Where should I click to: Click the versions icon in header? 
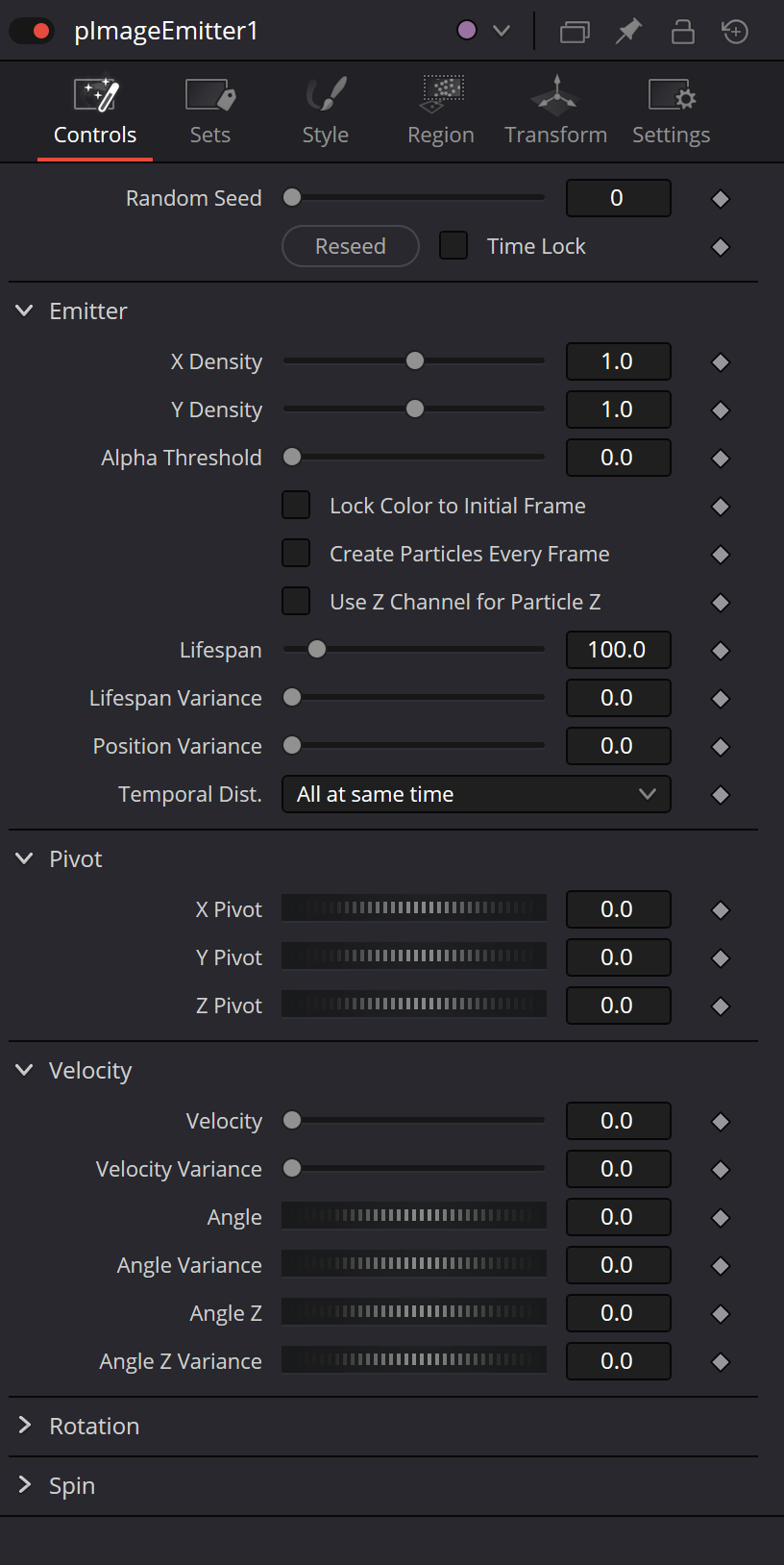(x=575, y=32)
